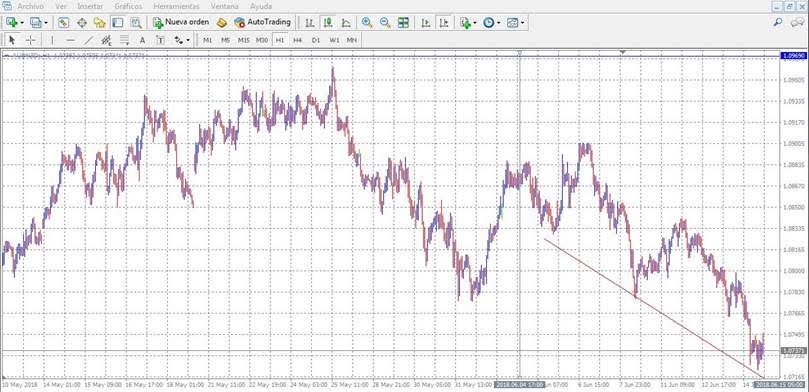Toggle the Strategy Tester panel
809x392 pixels.
(x=136, y=23)
